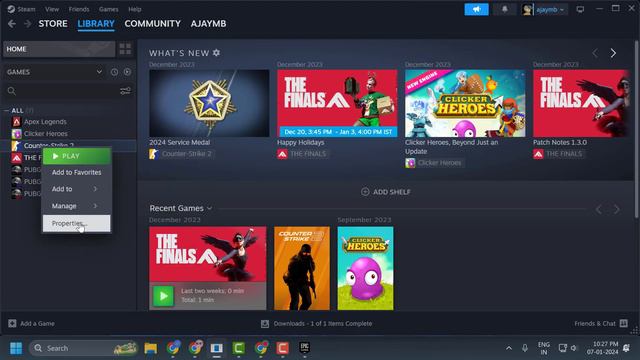Open Epic Games Launcher from taskbar

tap(304, 348)
